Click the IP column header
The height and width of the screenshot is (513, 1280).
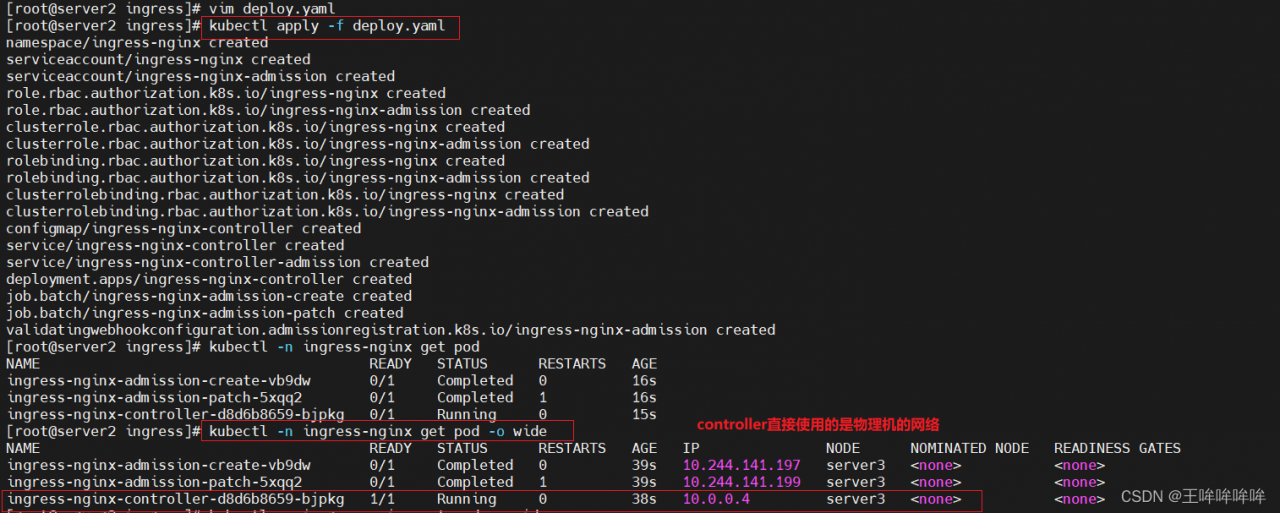tap(691, 448)
